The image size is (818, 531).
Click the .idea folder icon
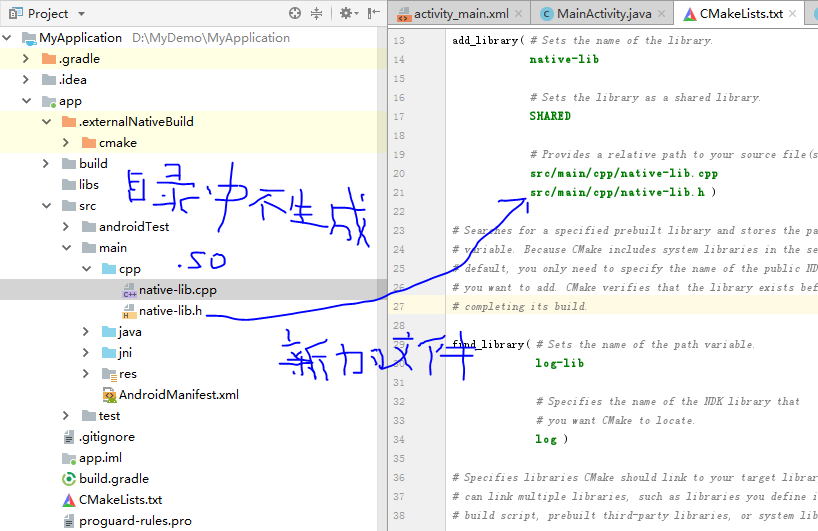coord(49,80)
